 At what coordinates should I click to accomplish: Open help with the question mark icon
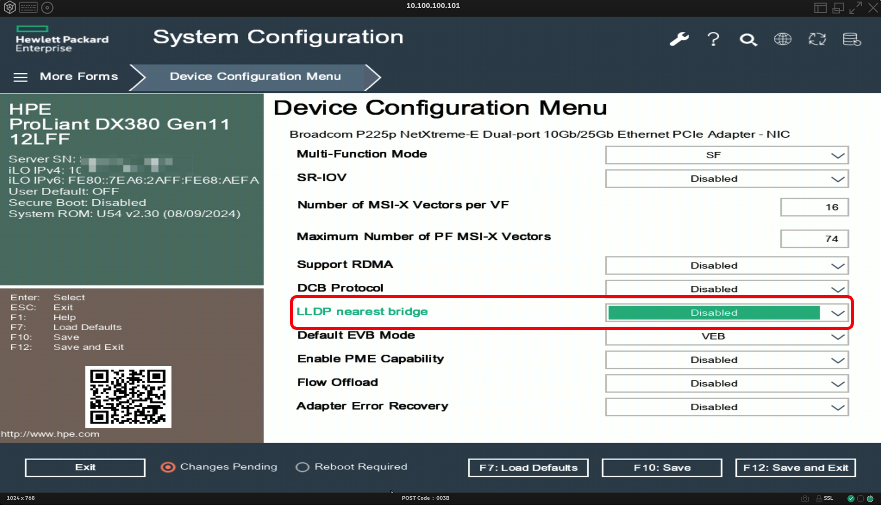coord(714,39)
